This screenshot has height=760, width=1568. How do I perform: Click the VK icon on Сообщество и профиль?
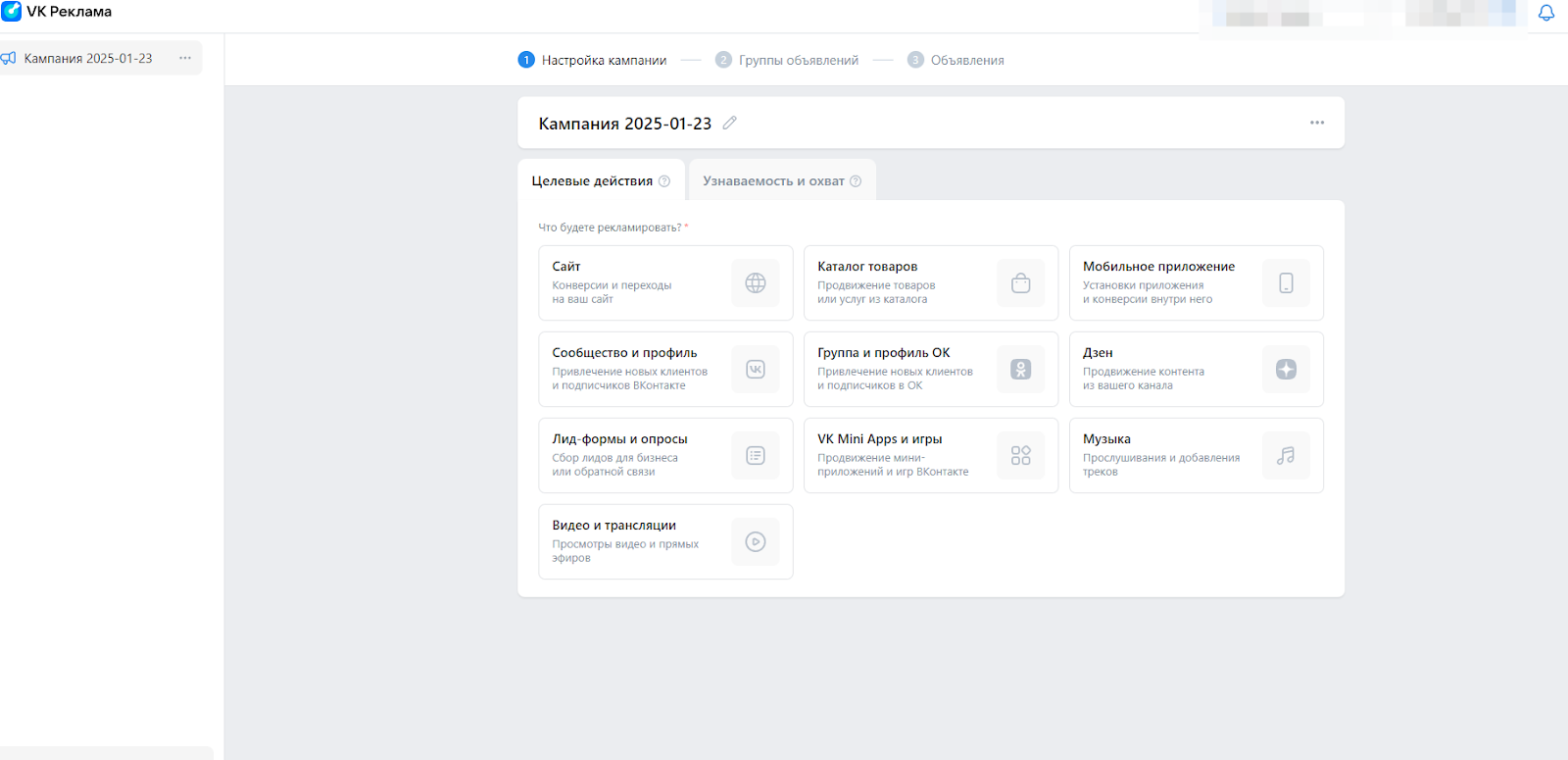point(755,369)
